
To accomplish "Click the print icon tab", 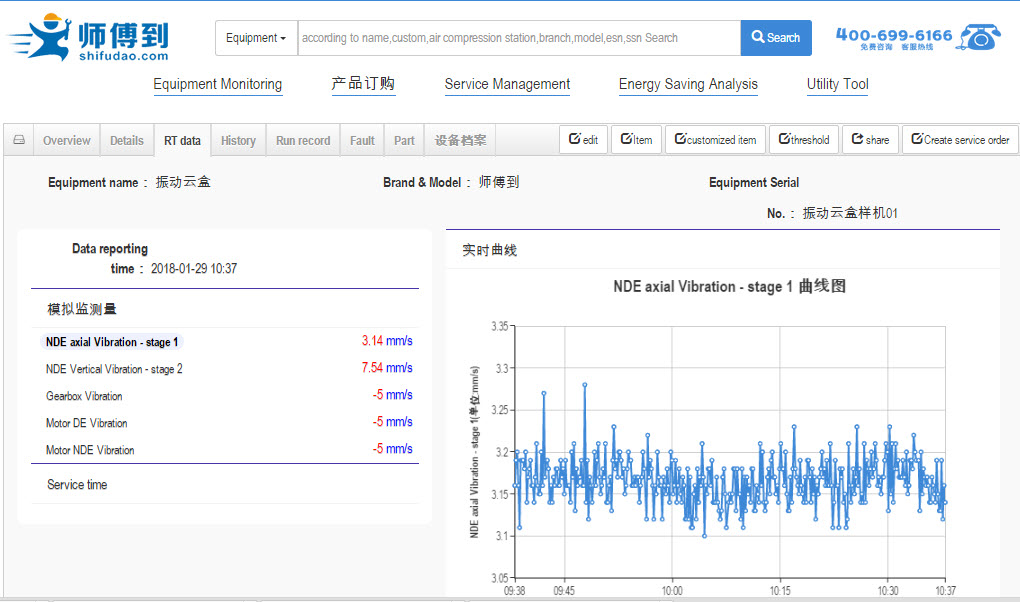I will pyautogui.click(x=19, y=141).
